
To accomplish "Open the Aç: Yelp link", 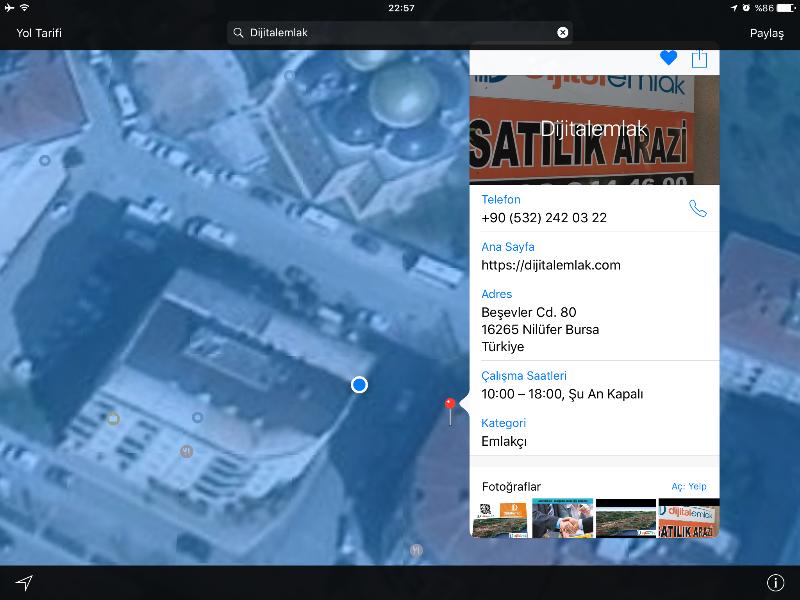I will [x=690, y=487].
